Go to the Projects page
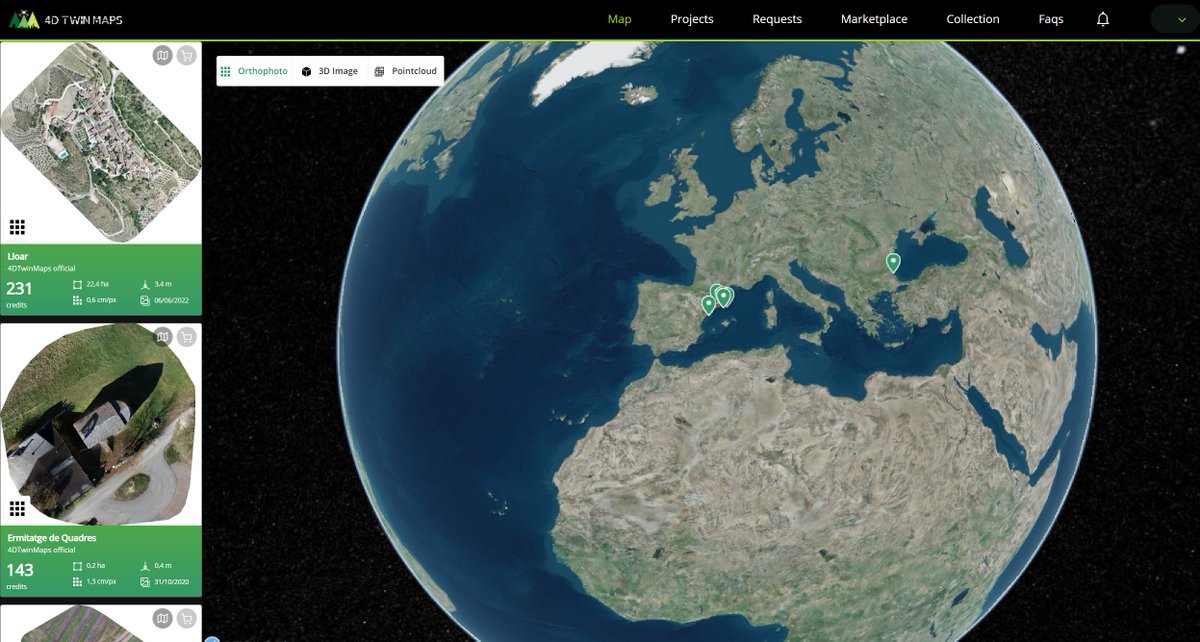The image size is (1200, 642). click(x=692, y=19)
